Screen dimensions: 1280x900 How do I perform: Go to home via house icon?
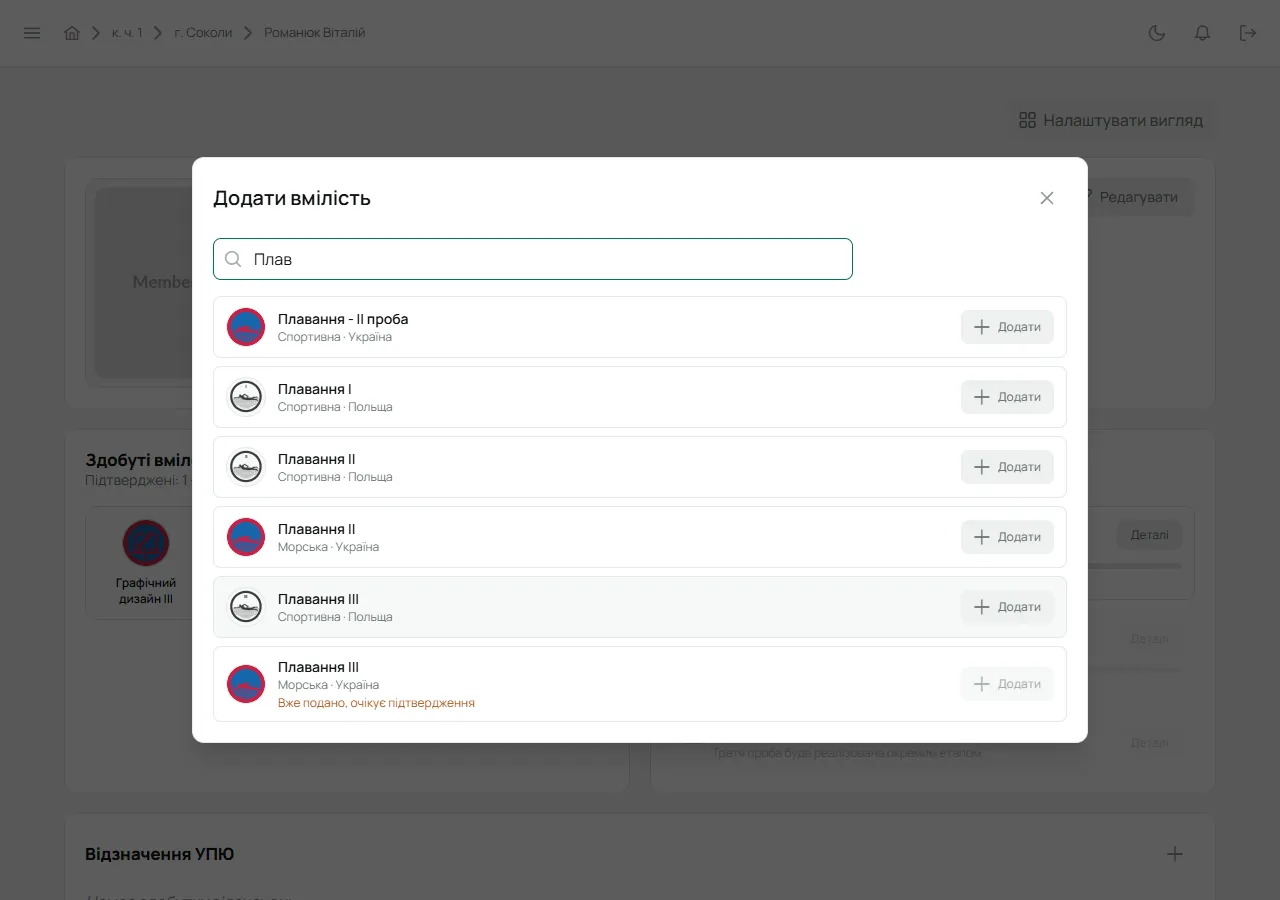[72, 33]
